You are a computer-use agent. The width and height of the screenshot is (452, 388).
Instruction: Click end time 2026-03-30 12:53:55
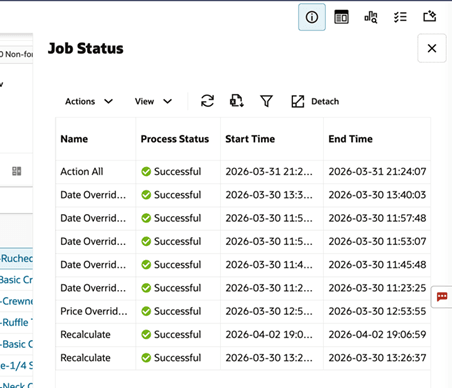click(377, 311)
